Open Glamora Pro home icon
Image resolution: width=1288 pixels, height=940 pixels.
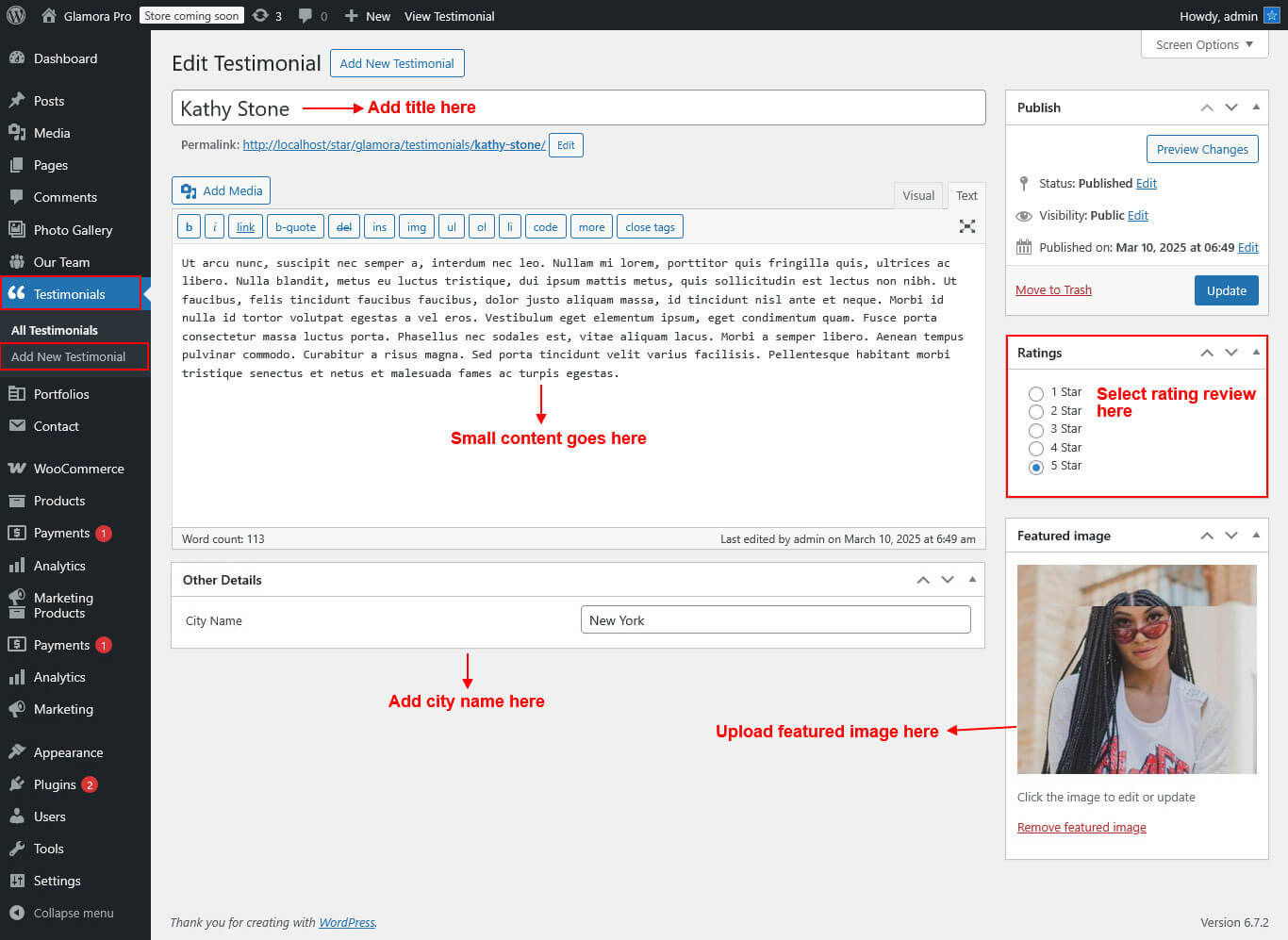point(49,15)
